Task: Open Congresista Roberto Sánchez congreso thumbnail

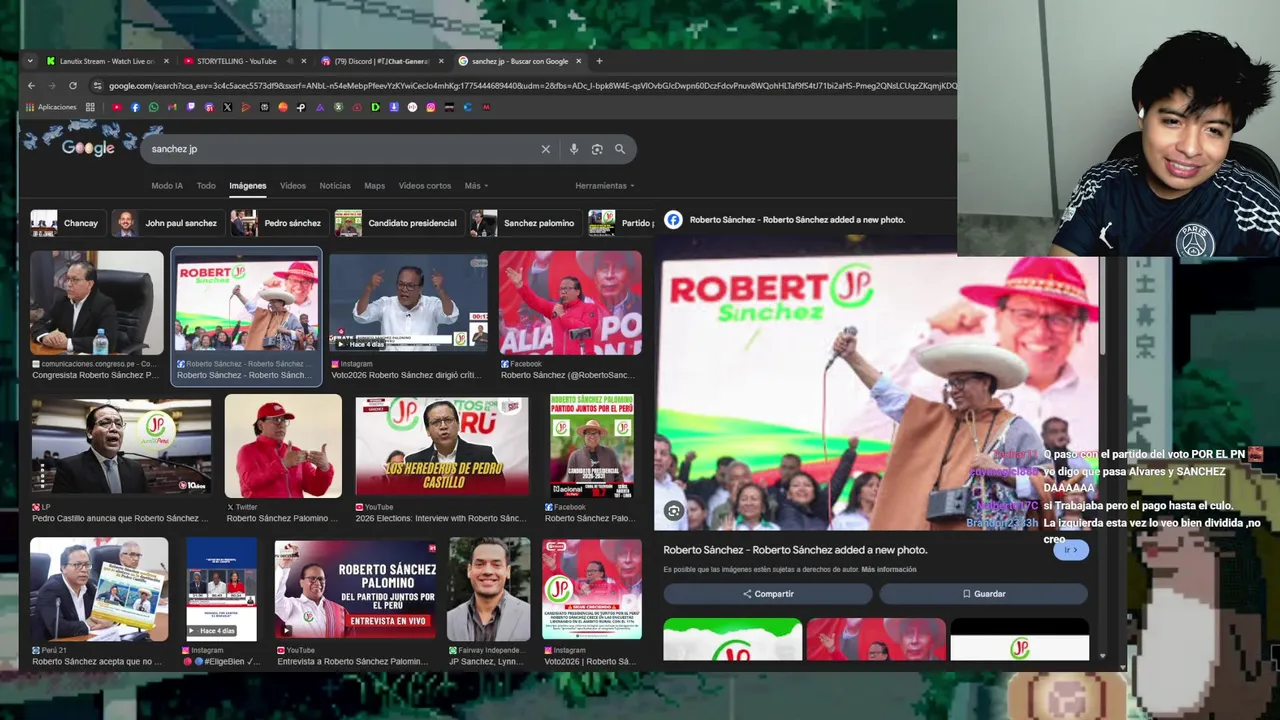Action: point(97,303)
